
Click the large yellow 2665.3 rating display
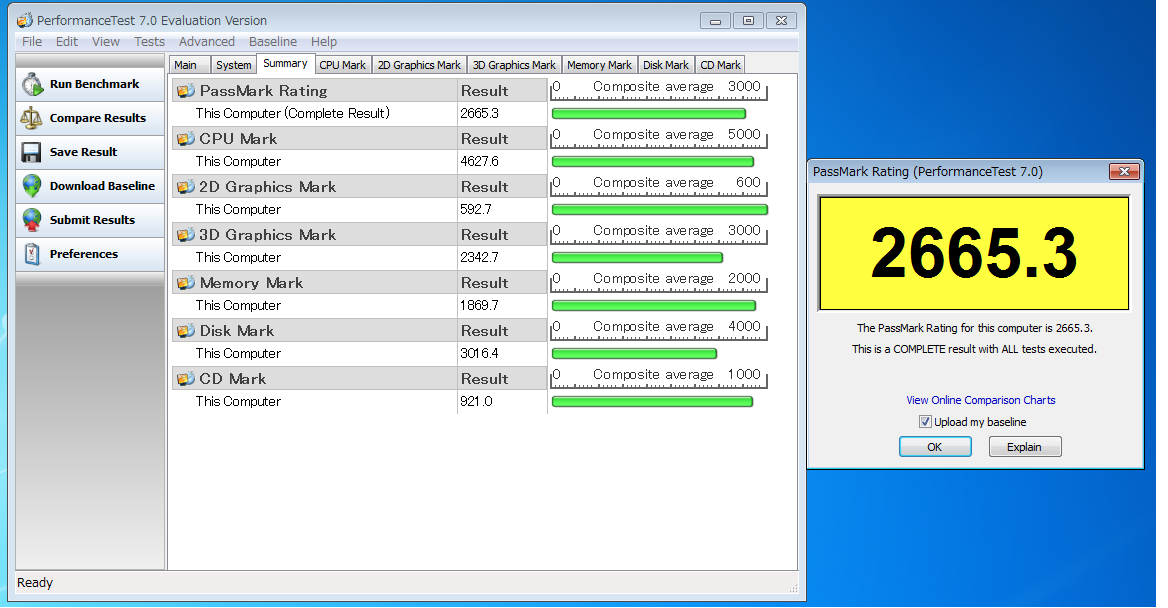tap(974, 253)
